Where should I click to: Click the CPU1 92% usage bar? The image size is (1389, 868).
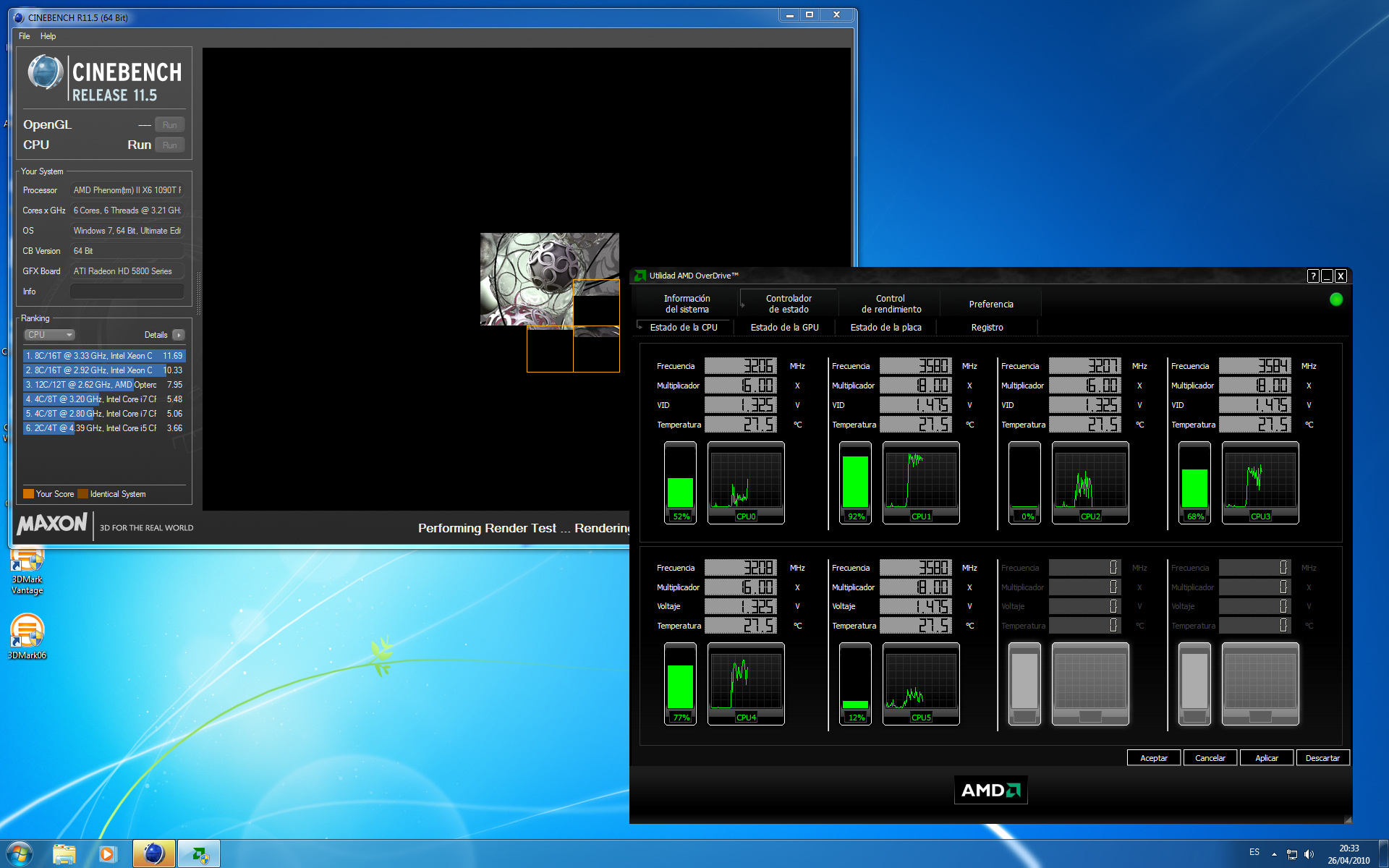point(855,482)
